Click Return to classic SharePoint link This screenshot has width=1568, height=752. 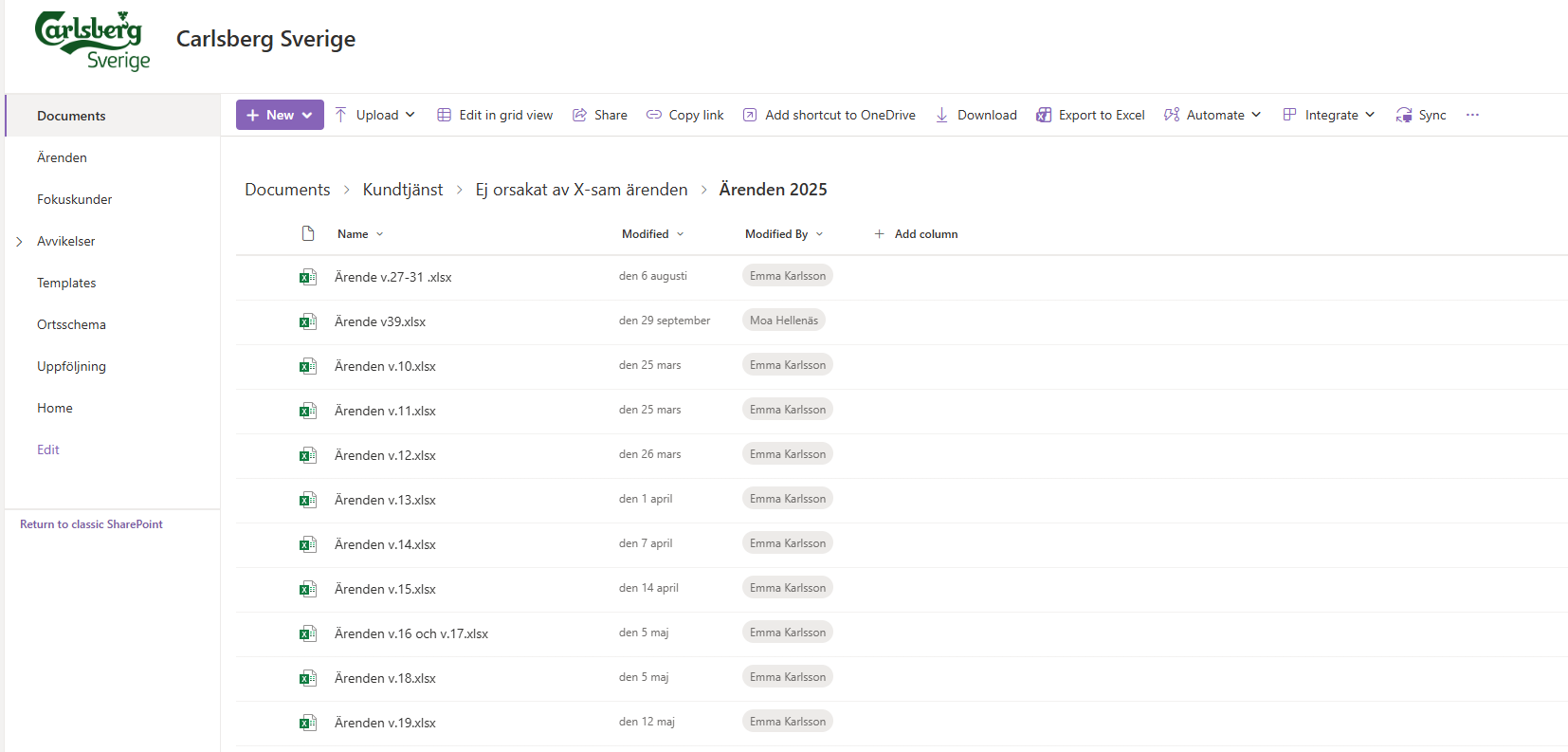(x=91, y=524)
